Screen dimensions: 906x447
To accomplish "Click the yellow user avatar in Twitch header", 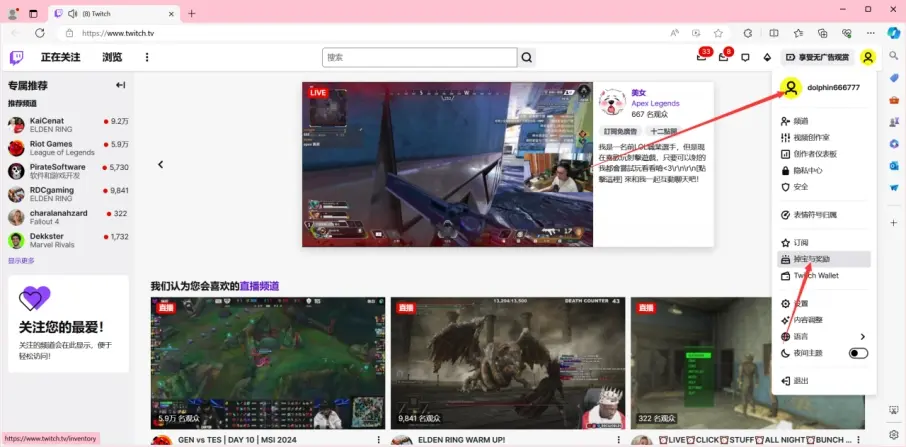I will (867, 57).
